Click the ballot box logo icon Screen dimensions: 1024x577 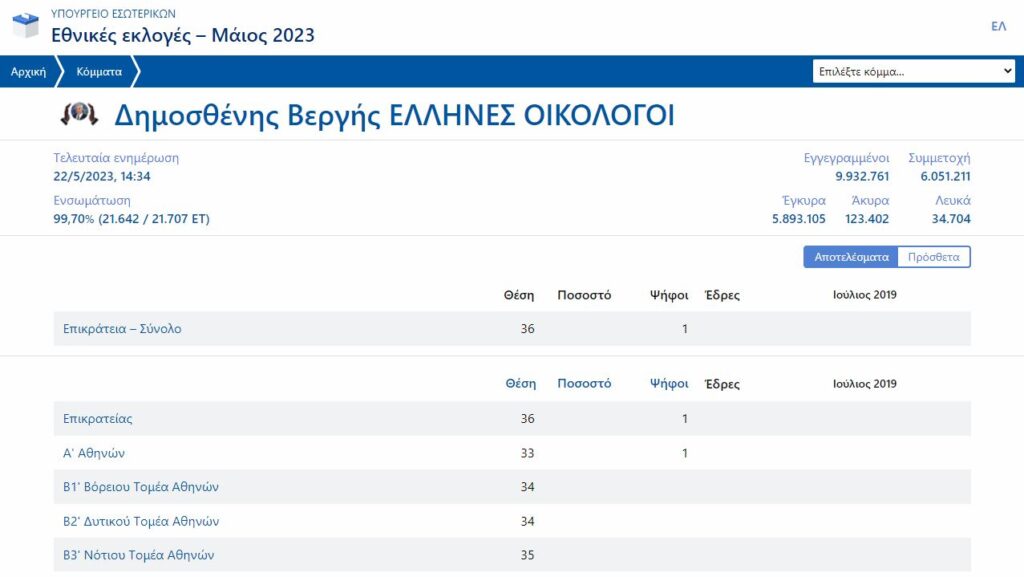pyautogui.click(x=25, y=26)
